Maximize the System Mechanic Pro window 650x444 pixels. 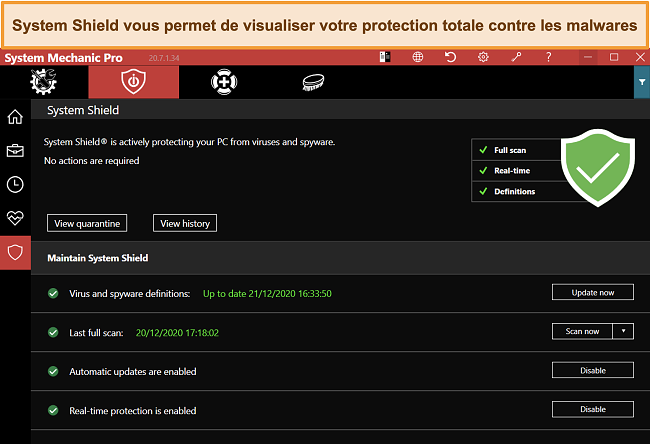click(614, 57)
